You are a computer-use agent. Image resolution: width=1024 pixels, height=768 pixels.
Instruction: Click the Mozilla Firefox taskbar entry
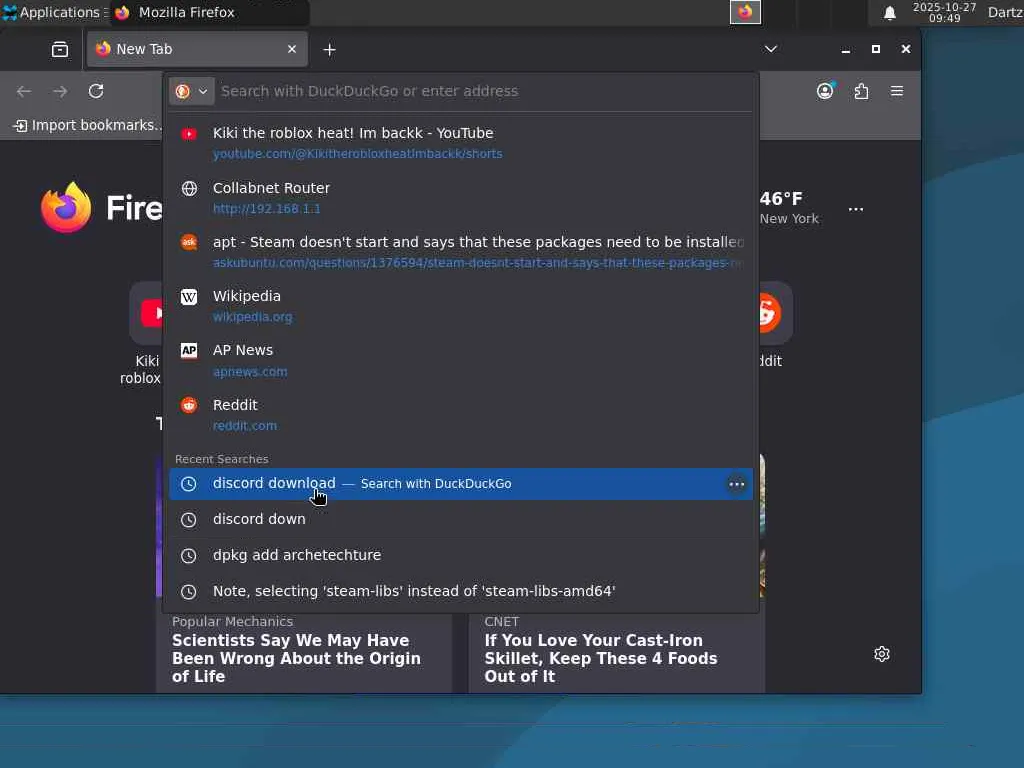click(209, 12)
